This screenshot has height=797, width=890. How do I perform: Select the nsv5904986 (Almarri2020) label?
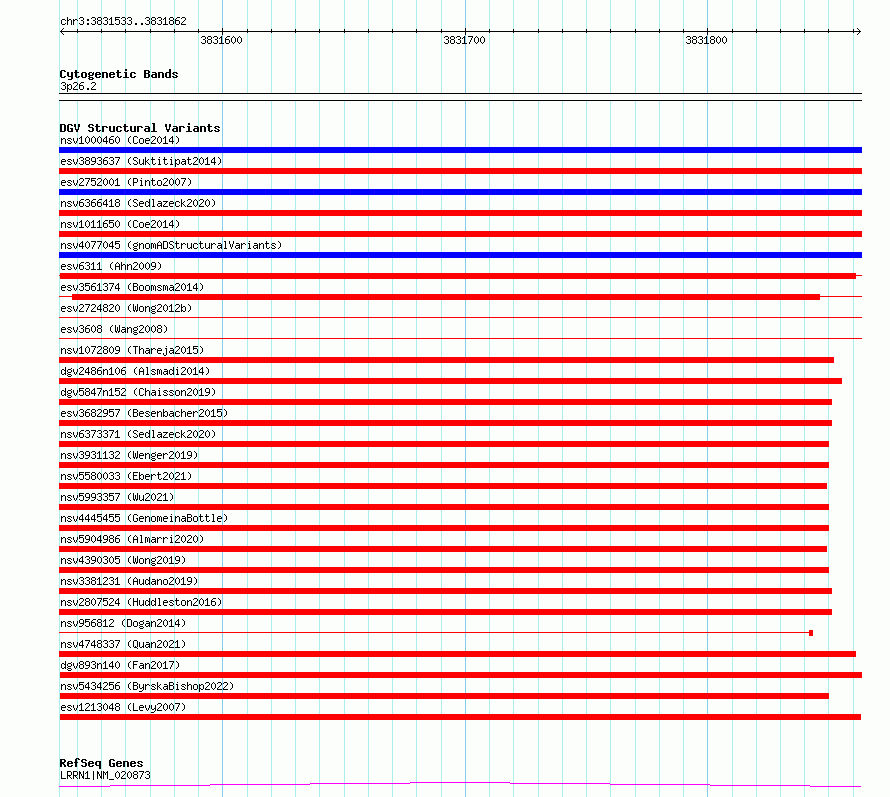point(132,539)
